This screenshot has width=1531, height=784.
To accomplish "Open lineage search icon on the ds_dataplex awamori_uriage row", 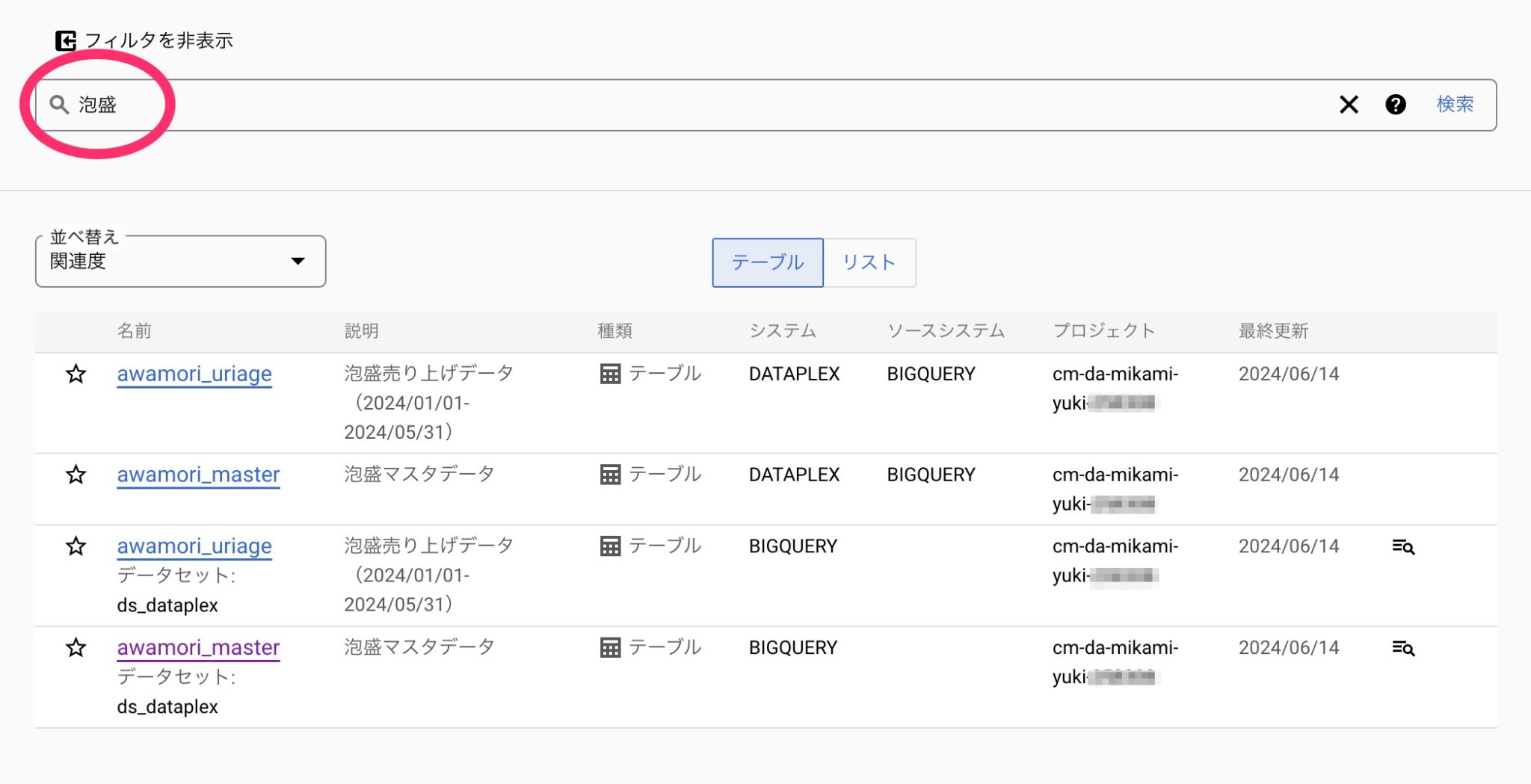I will pyautogui.click(x=1405, y=547).
